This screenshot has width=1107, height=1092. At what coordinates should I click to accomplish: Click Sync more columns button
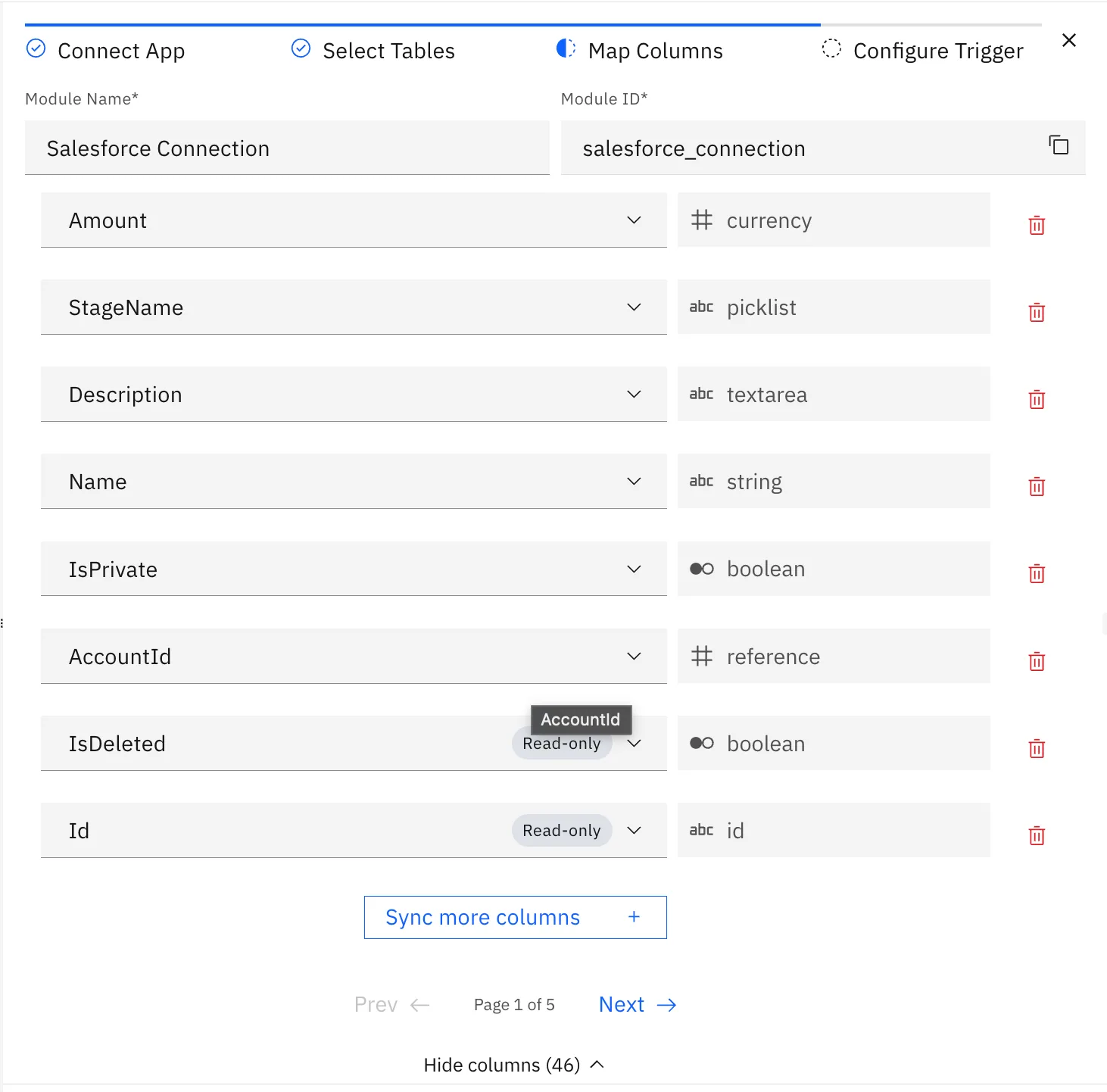pyautogui.click(x=516, y=917)
